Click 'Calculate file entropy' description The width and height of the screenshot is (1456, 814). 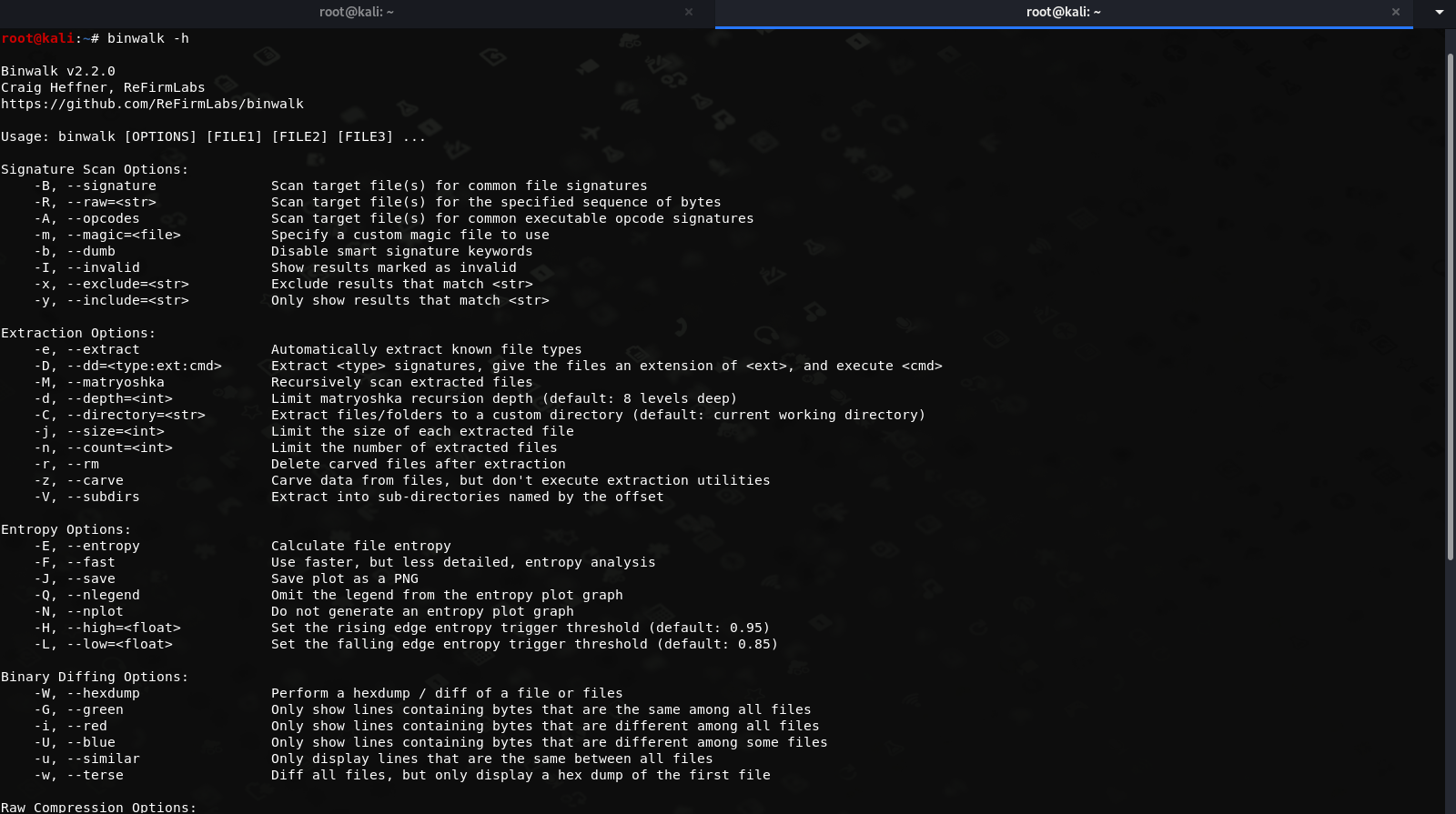point(361,546)
